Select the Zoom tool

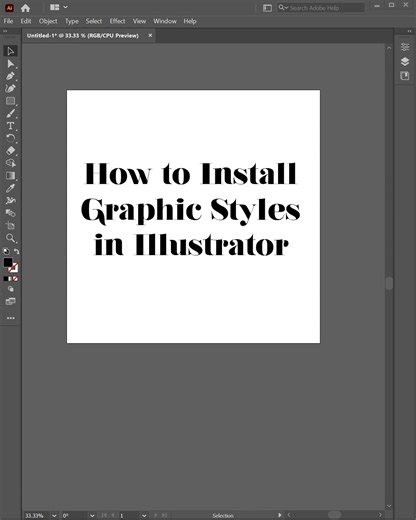(x=10, y=238)
